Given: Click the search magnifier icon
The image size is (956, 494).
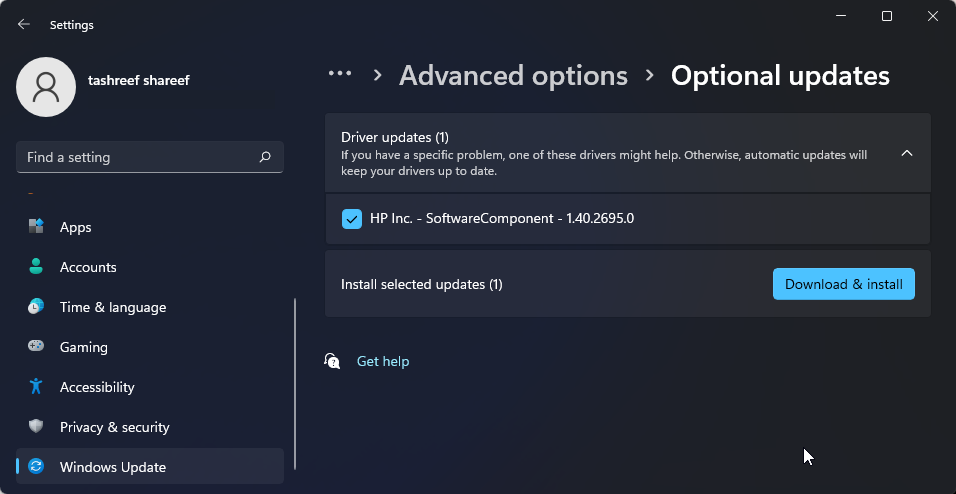Looking at the screenshot, I should pyautogui.click(x=265, y=157).
